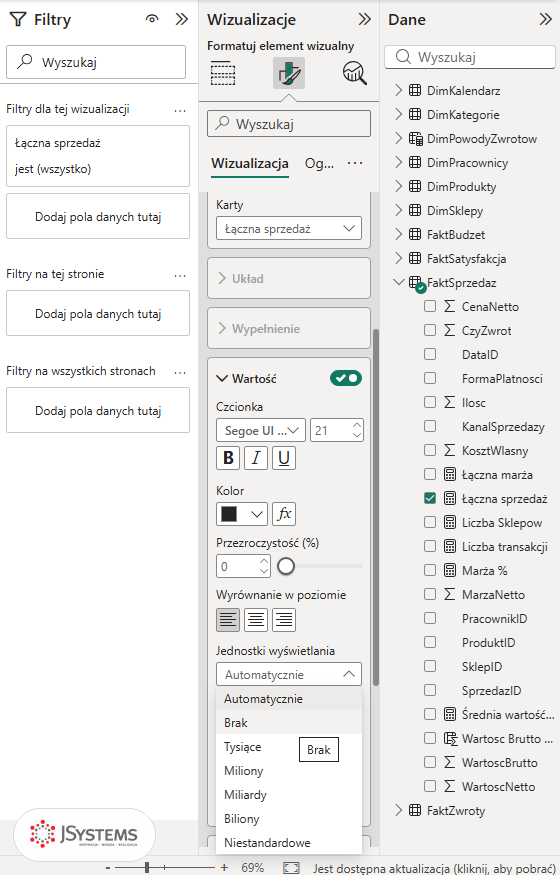The height and width of the screenshot is (875, 560).
Task: Check the Marża % checkbox
Action: click(x=429, y=570)
